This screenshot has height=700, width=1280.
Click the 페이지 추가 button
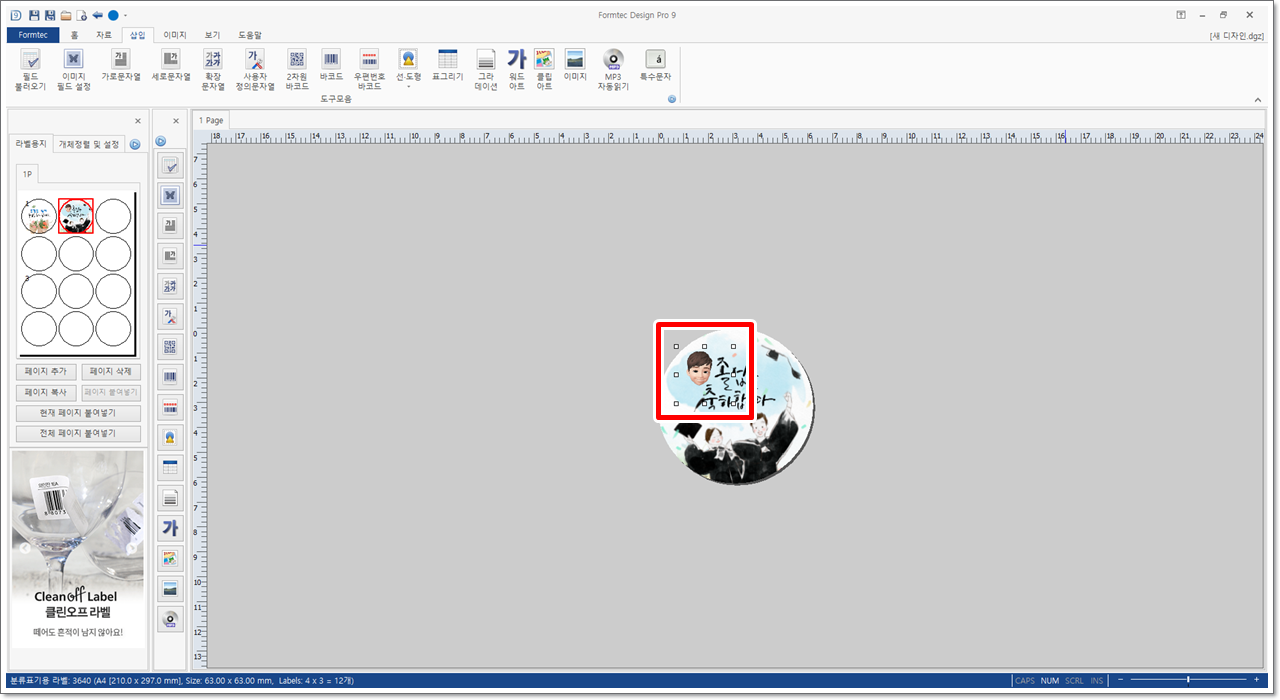tap(46, 371)
